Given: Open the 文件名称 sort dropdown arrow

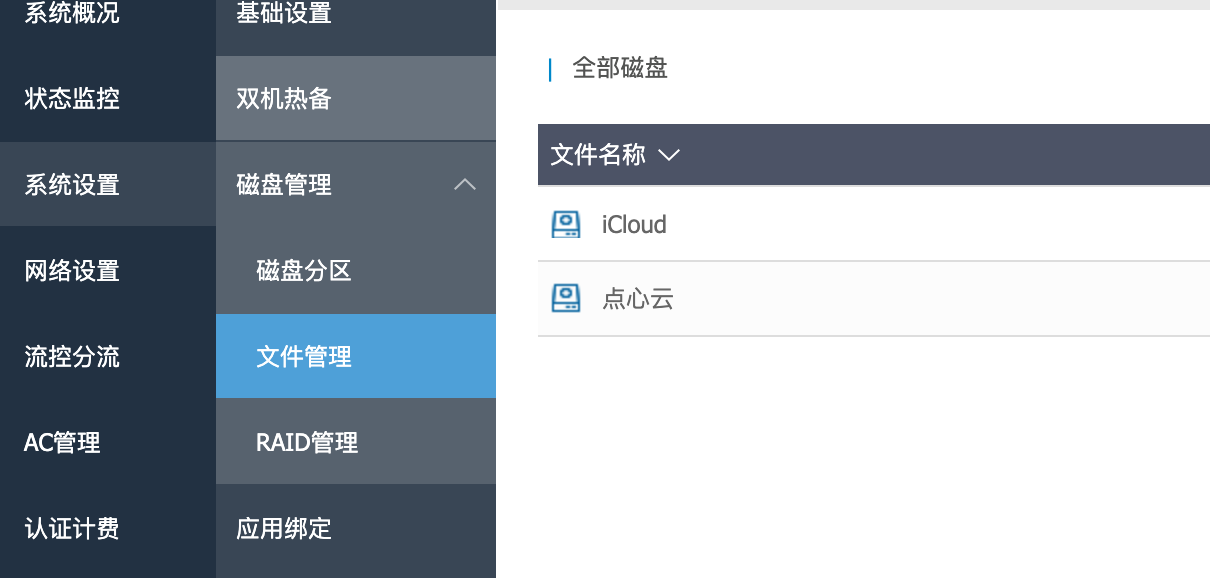Looking at the screenshot, I should [669, 155].
